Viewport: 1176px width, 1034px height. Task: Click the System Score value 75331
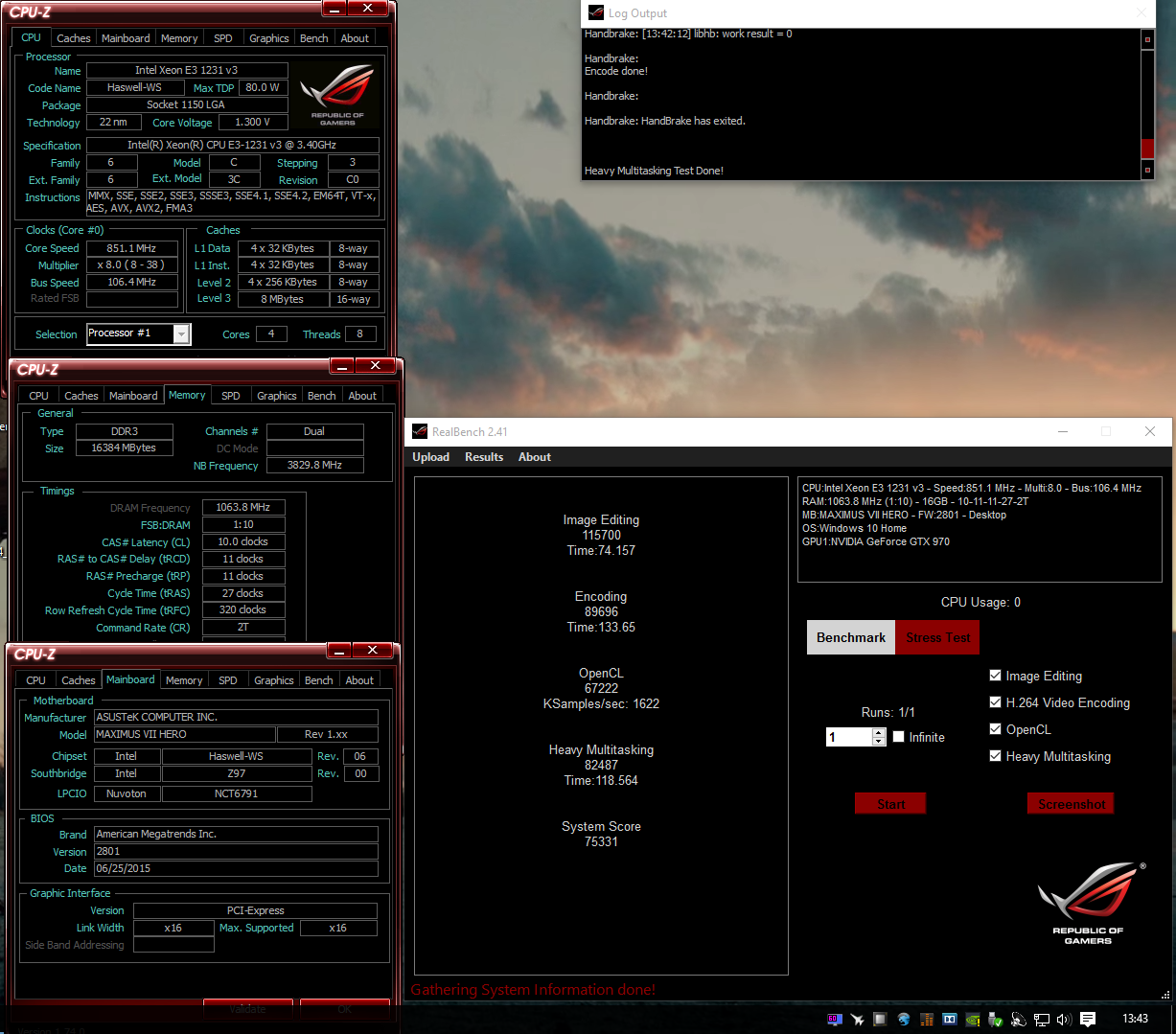pyautogui.click(x=601, y=841)
